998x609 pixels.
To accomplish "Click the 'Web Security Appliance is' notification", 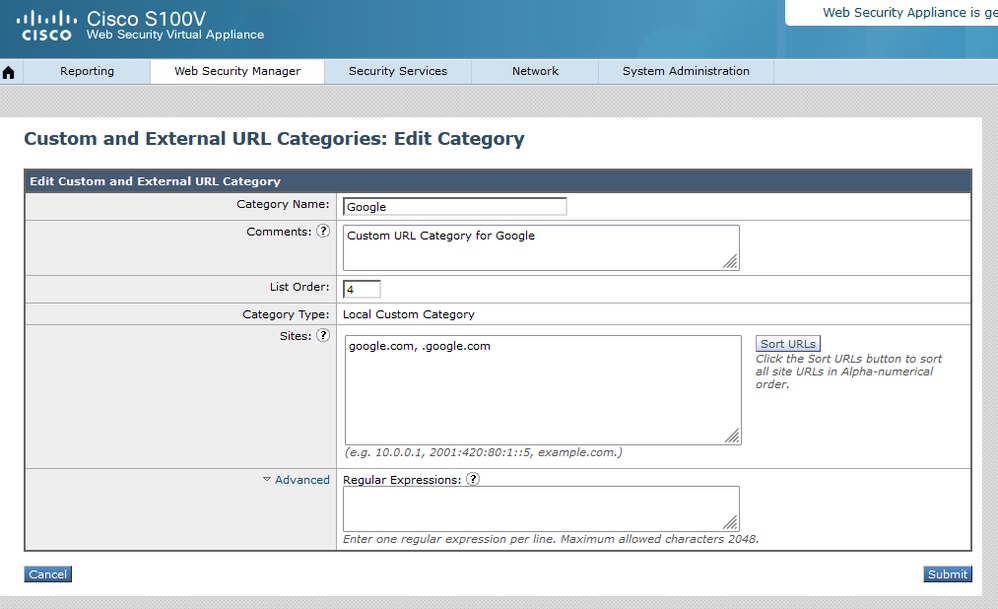I will (x=901, y=13).
